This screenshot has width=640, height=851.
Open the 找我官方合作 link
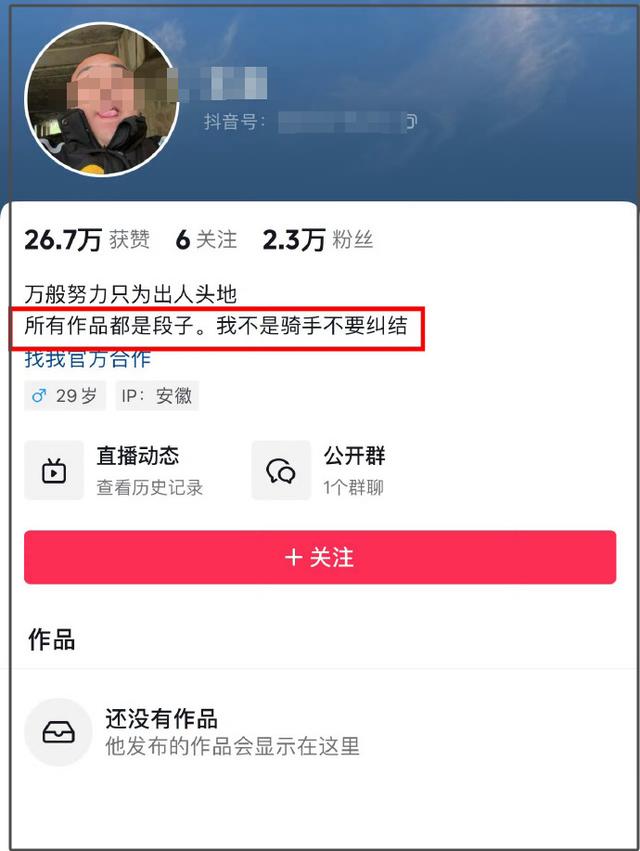[88, 359]
